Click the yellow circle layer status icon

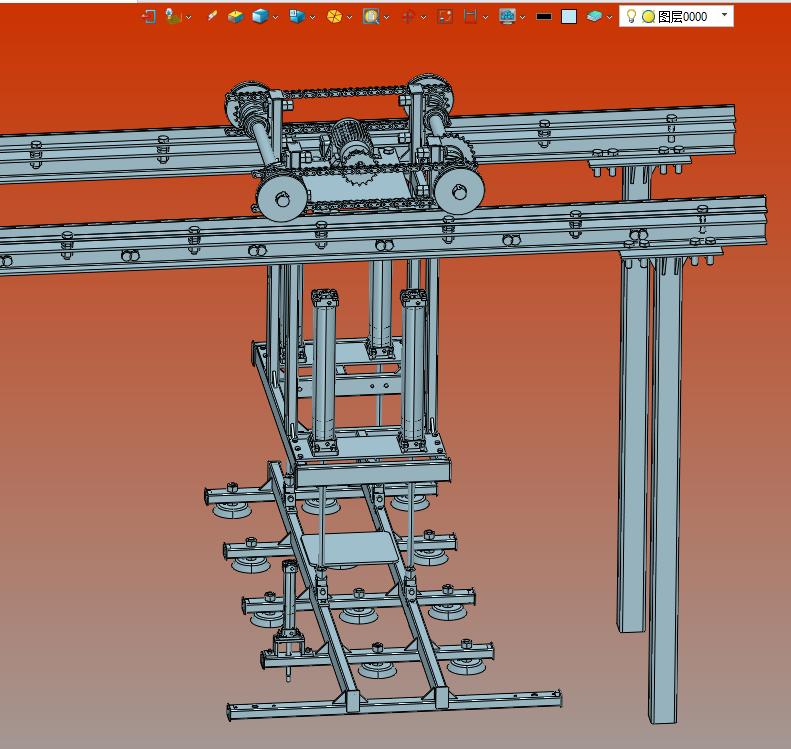pos(648,17)
